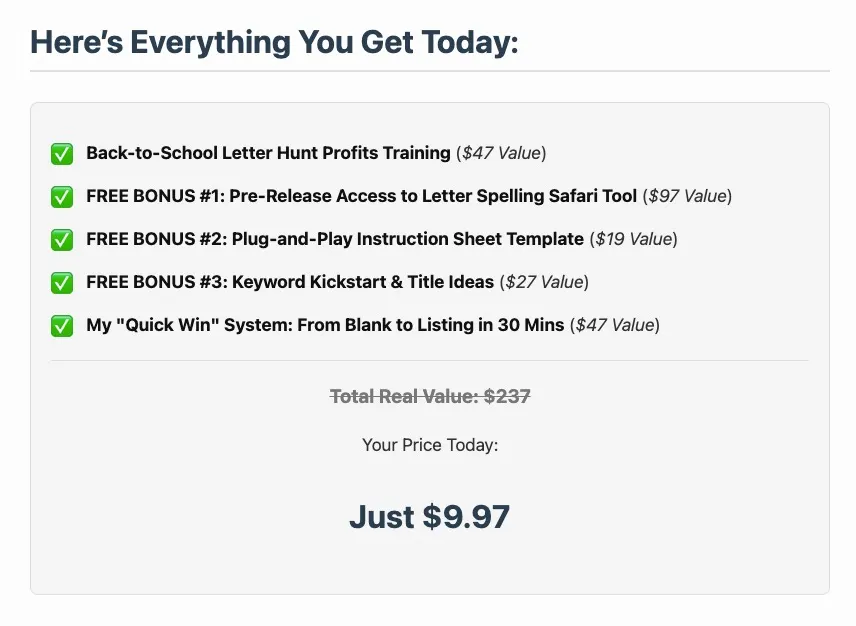The width and height of the screenshot is (856, 626).
Task: Click the ($19 Value) label
Action: [x=633, y=240]
